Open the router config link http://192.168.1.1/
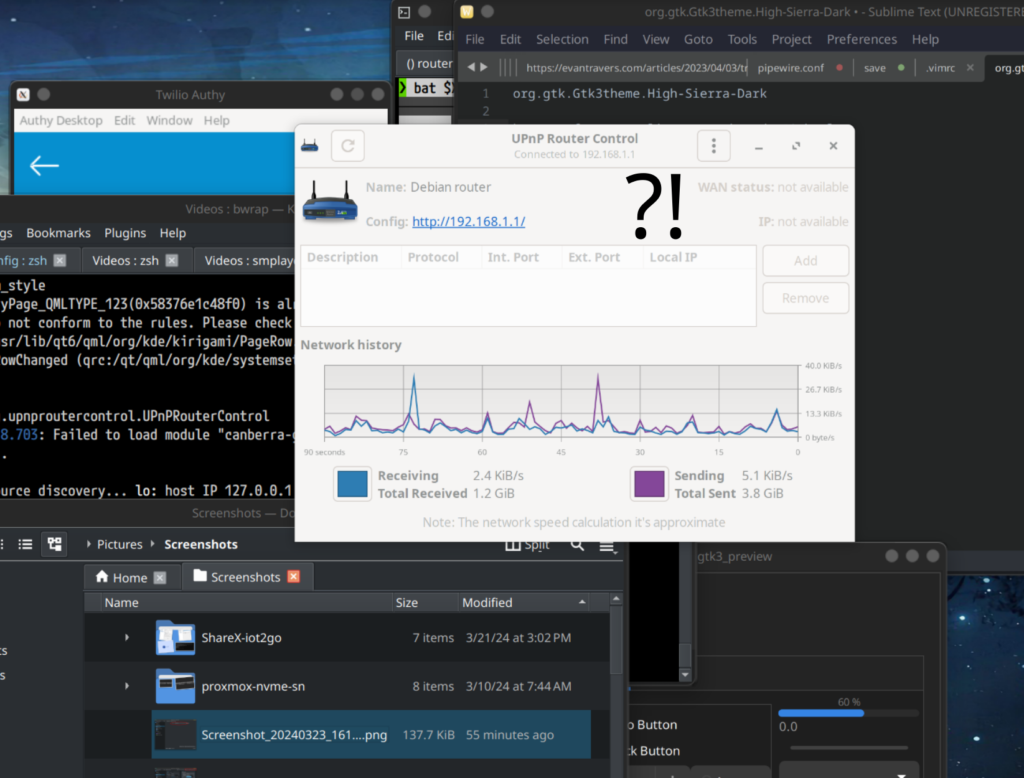The height and width of the screenshot is (778, 1024). (x=468, y=222)
